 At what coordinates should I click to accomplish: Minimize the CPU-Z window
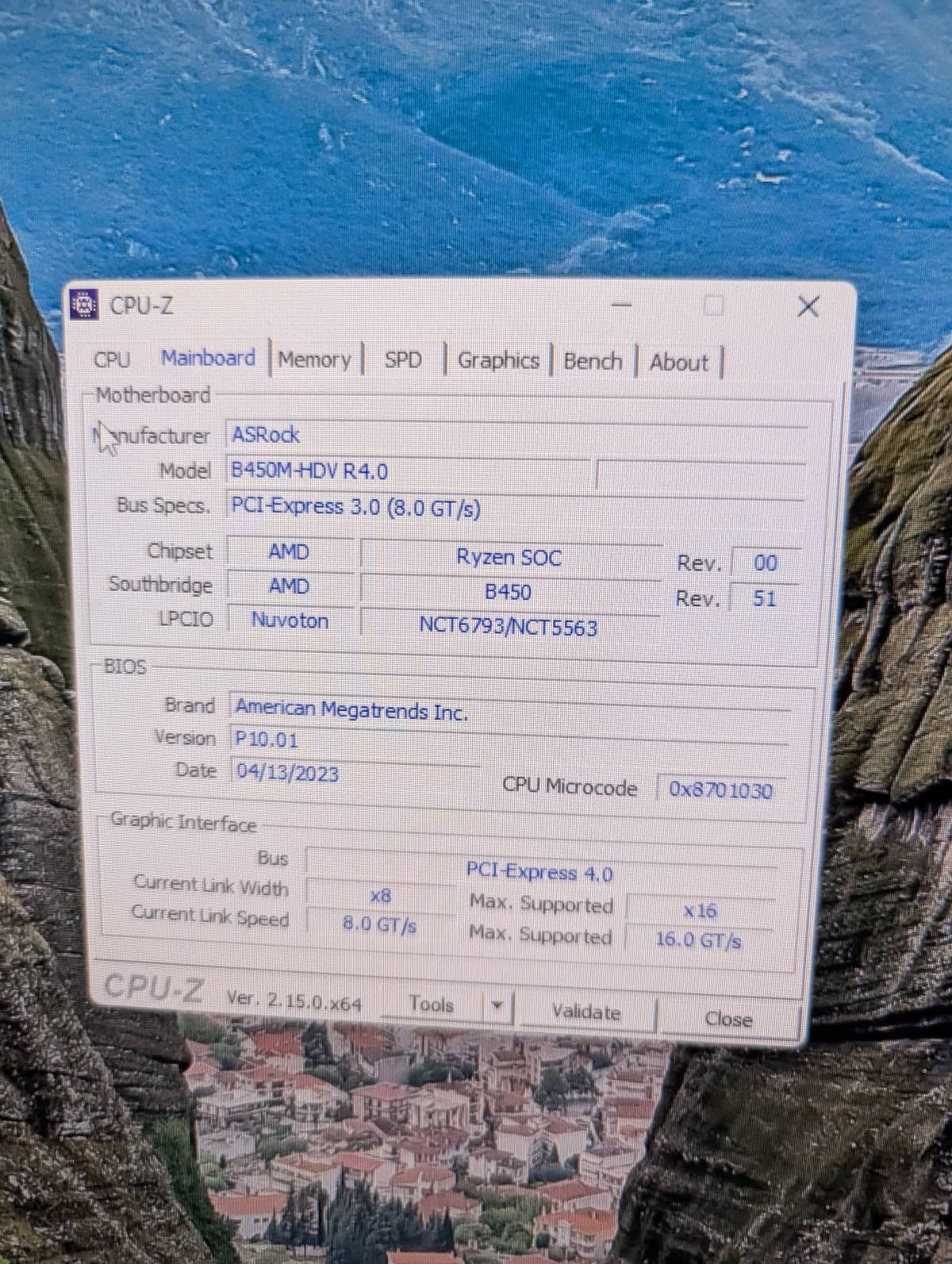click(x=622, y=305)
